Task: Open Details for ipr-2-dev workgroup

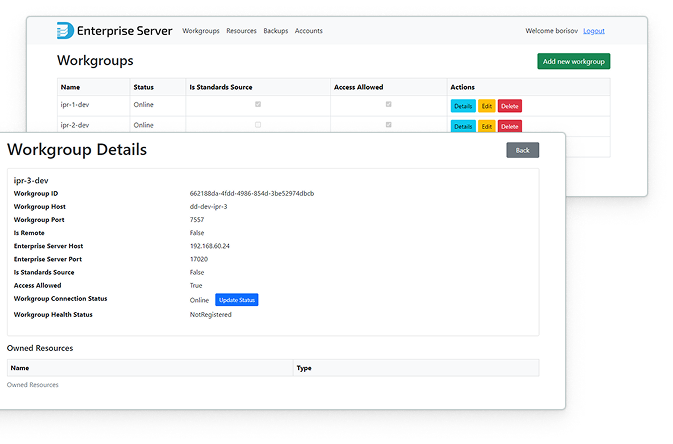Action: [x=463, y=126]
